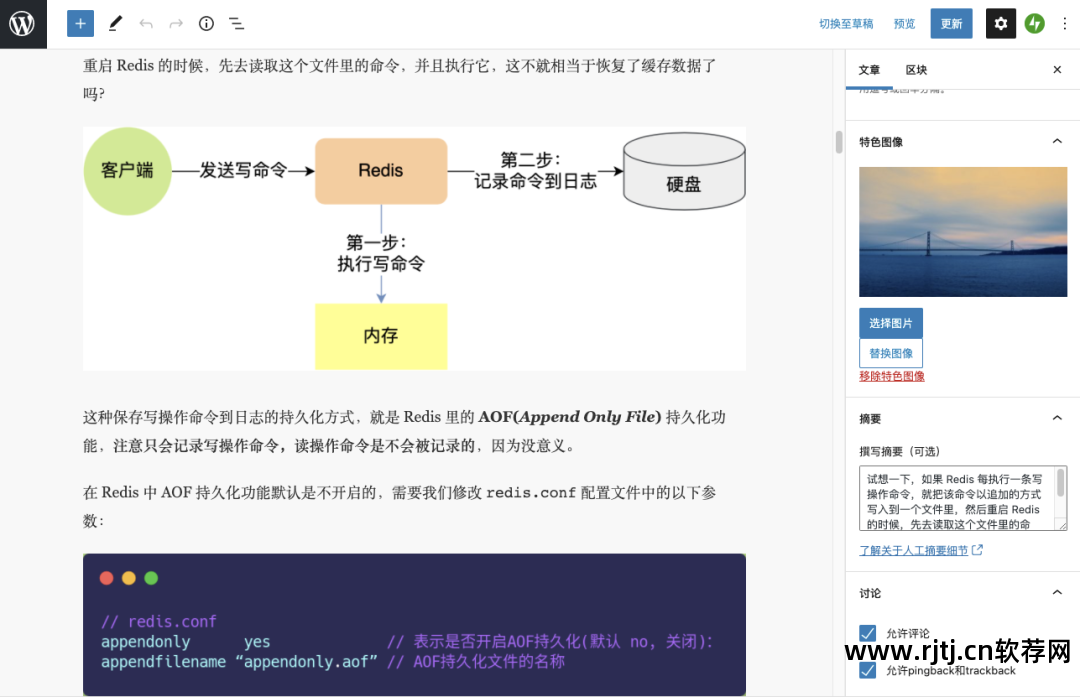Select the pencil Tools icon

115,24
